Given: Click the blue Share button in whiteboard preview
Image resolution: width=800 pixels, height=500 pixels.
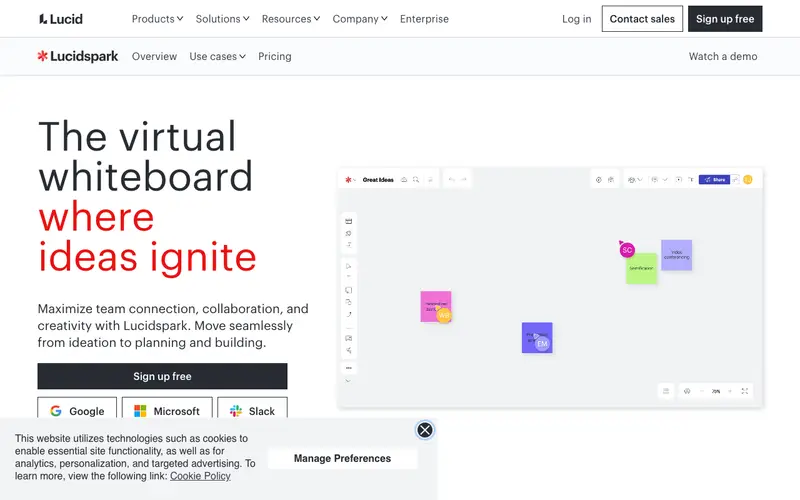Looking at the screenshot, I should (x=714, y=180).
